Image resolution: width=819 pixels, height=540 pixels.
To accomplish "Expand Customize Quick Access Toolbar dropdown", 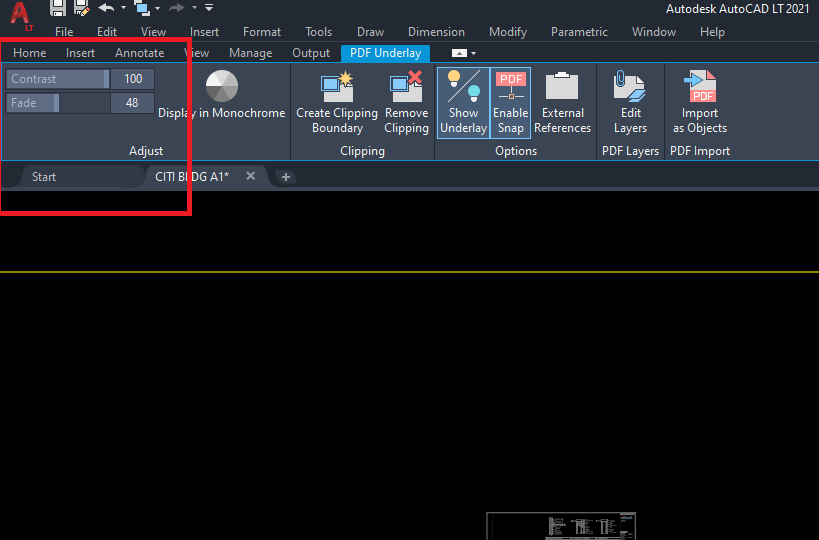I will 209,7.
